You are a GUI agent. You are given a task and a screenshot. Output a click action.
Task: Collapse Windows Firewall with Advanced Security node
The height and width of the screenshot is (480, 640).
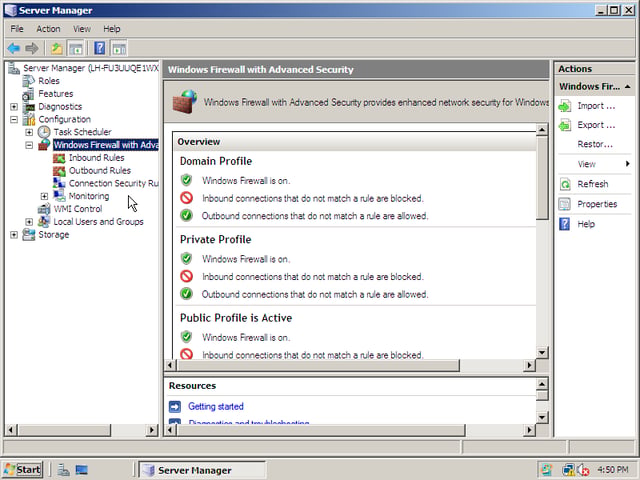tap(29, 145)
